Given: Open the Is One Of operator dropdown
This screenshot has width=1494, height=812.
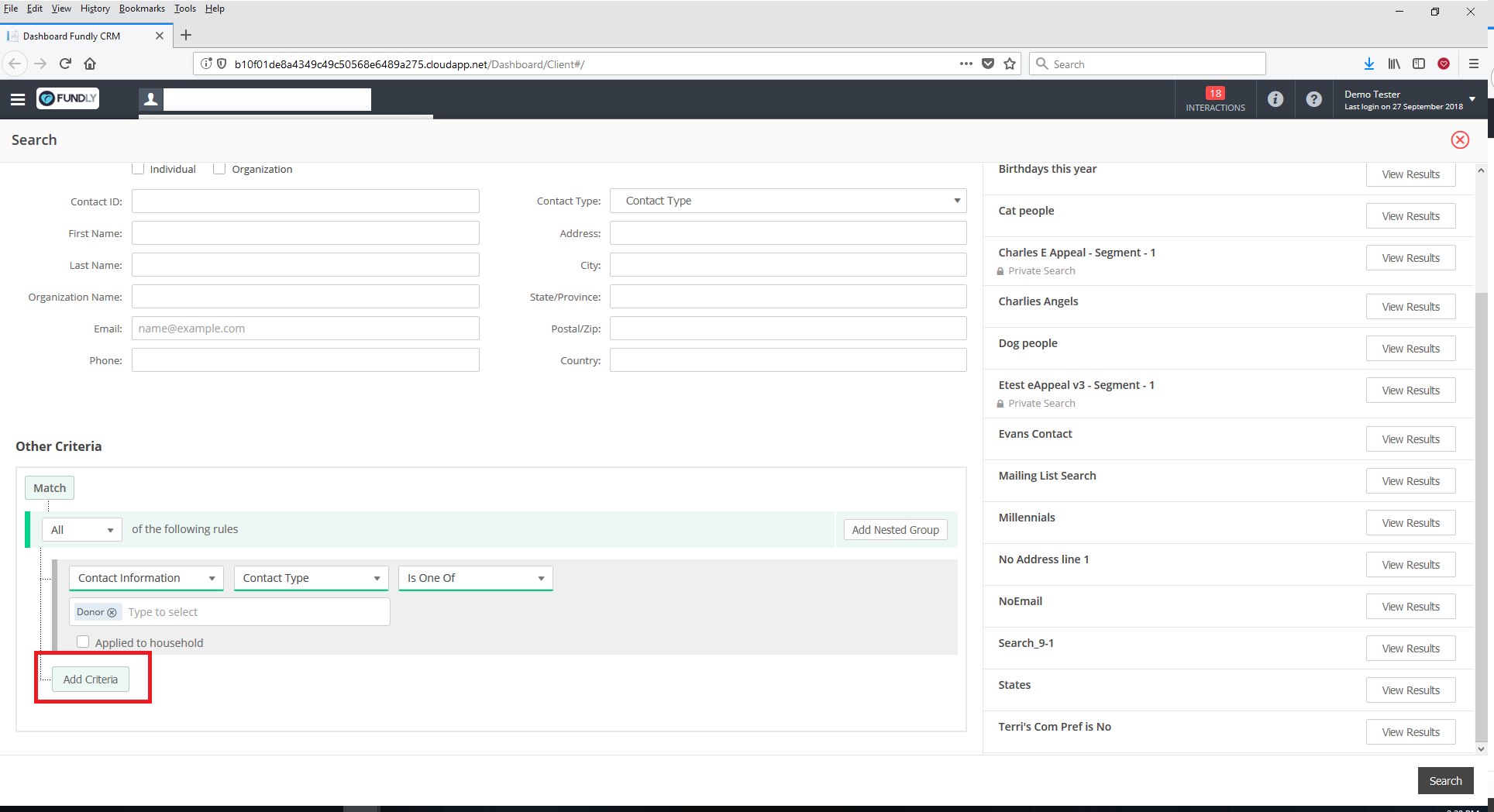Looking at the screenshot, I should pyautogui.click(x=476, y=578).
